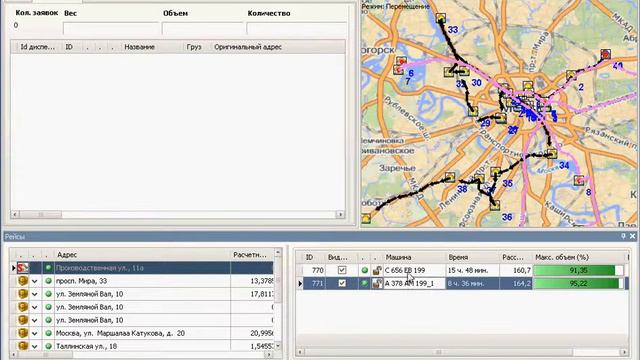Click the map marker beside number 2

(x=571, y=76)
